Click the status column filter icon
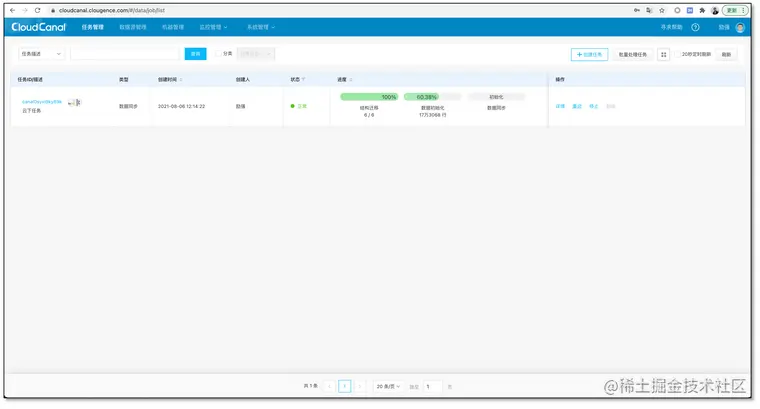The height and width of the screenshot is (409, 760). tap(303, 79)
